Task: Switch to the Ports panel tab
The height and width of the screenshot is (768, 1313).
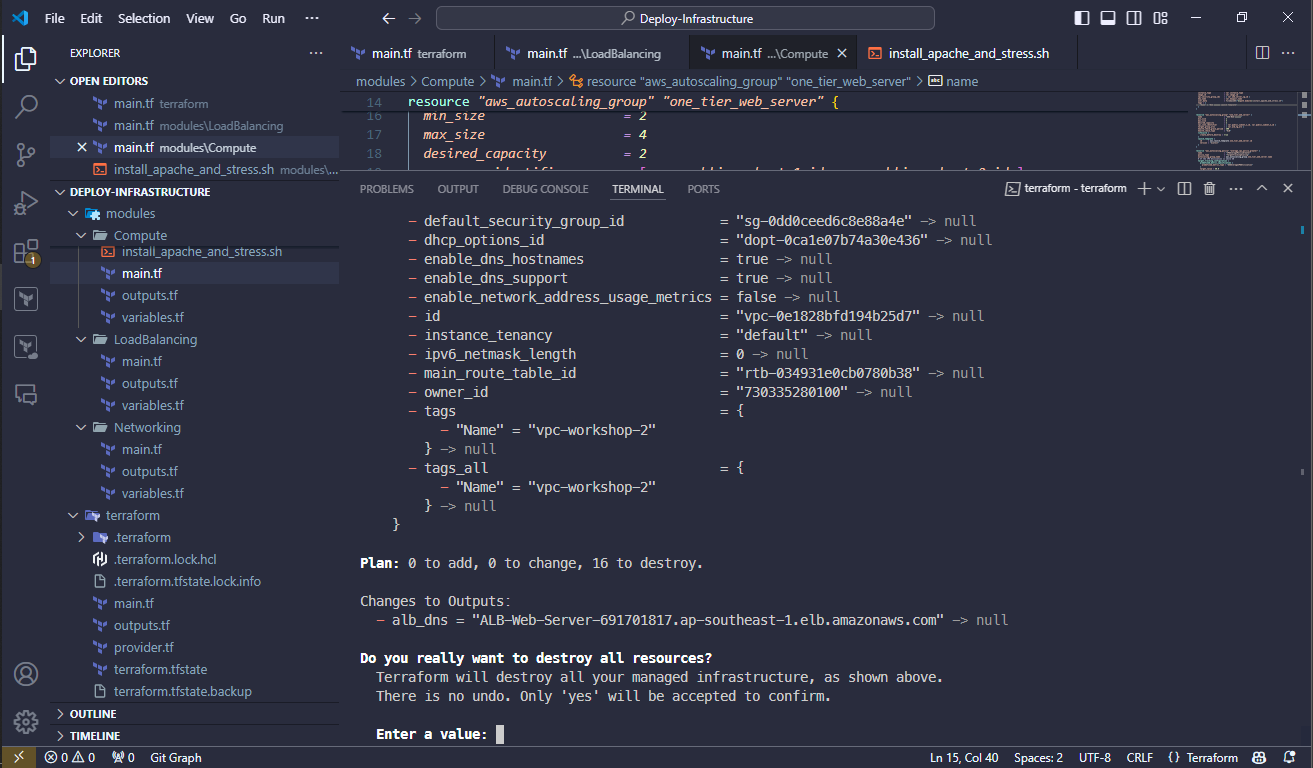Action: 703,189
